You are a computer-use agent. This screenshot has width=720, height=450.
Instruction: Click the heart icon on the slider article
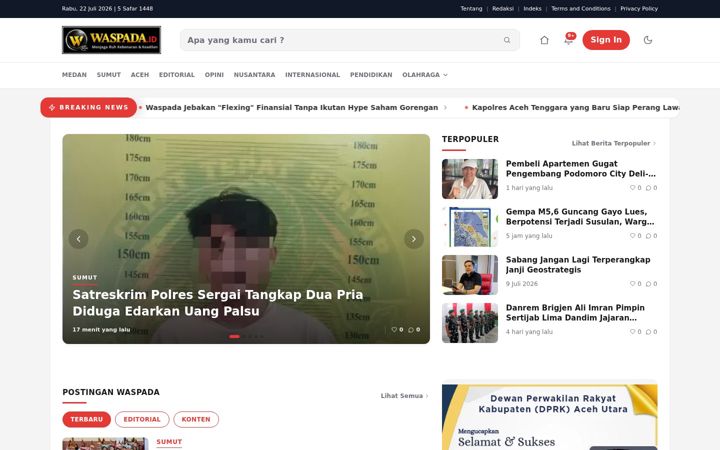pyautogui.click(x=394, y=330)
